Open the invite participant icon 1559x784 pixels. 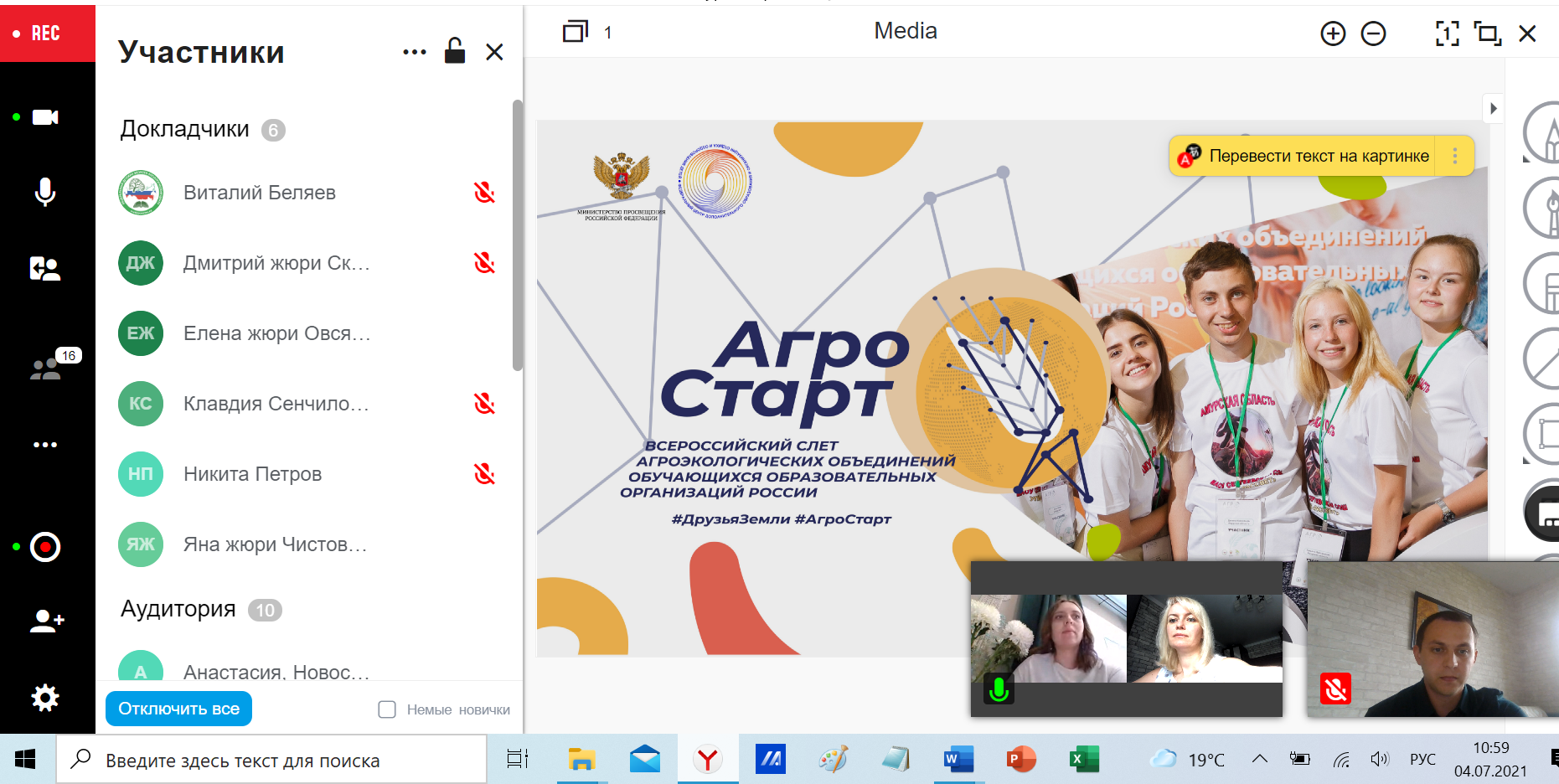(x=46, y=621)
